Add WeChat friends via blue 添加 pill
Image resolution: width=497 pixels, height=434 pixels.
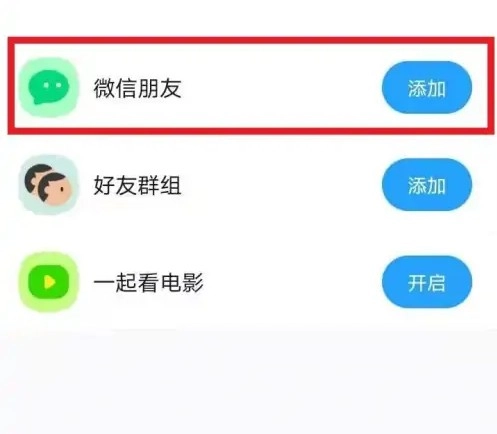(427, 87)
